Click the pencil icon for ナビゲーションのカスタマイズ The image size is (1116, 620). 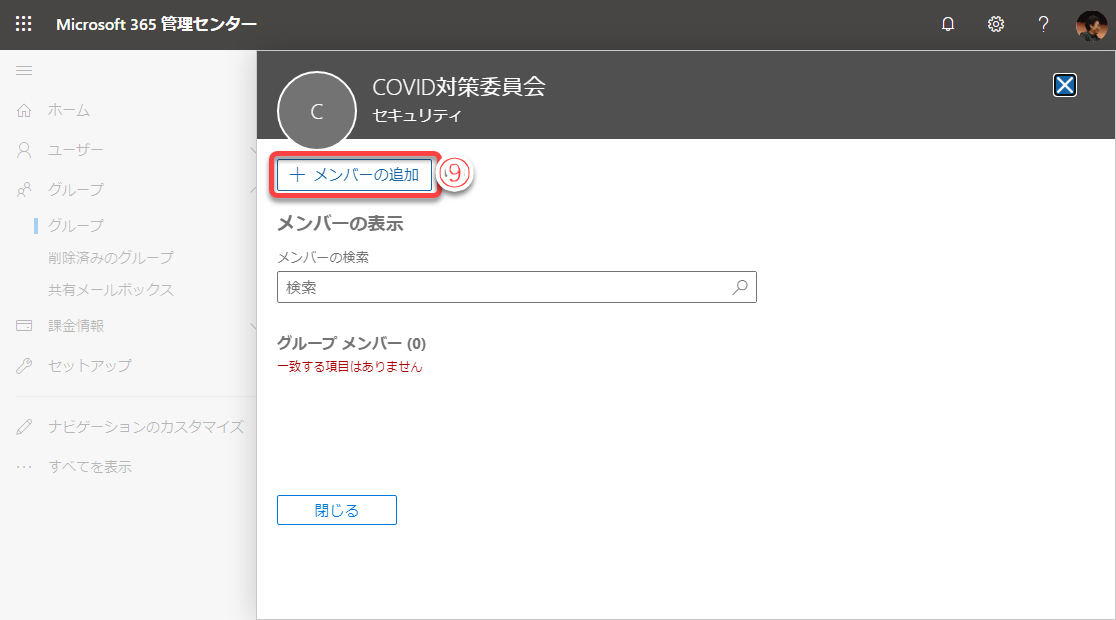(24, 426)
